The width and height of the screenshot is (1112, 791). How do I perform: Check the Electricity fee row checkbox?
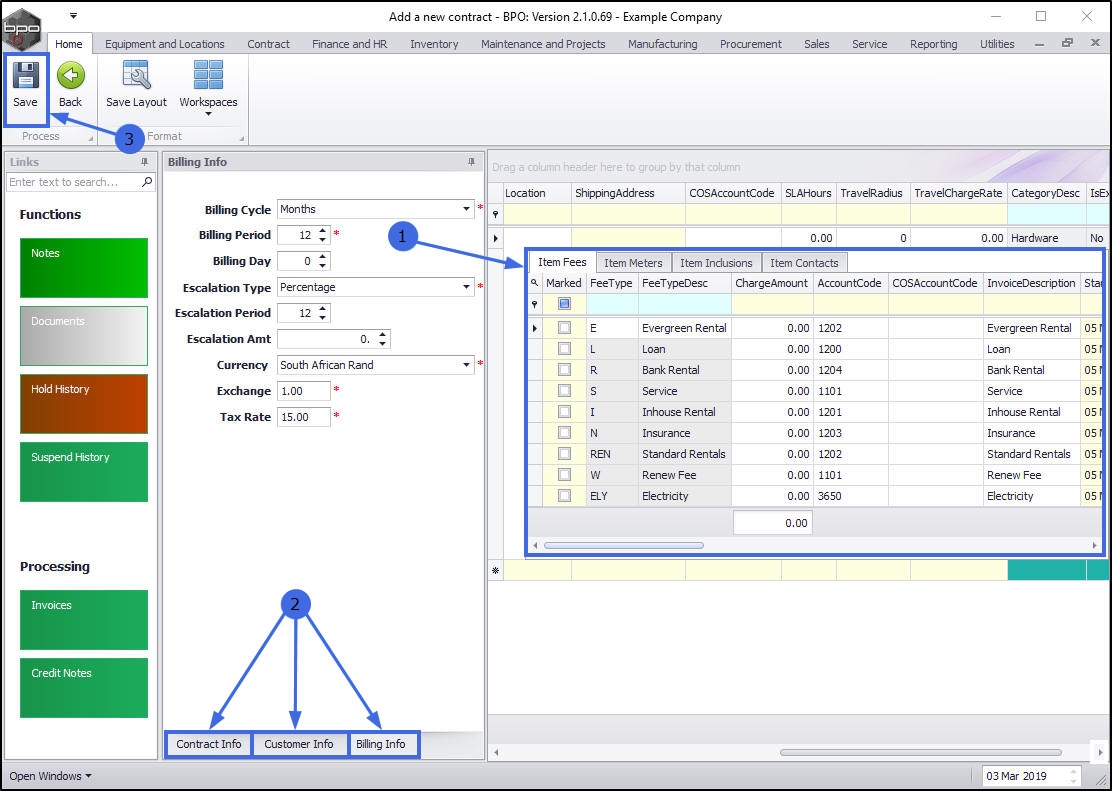pos(564,496)
